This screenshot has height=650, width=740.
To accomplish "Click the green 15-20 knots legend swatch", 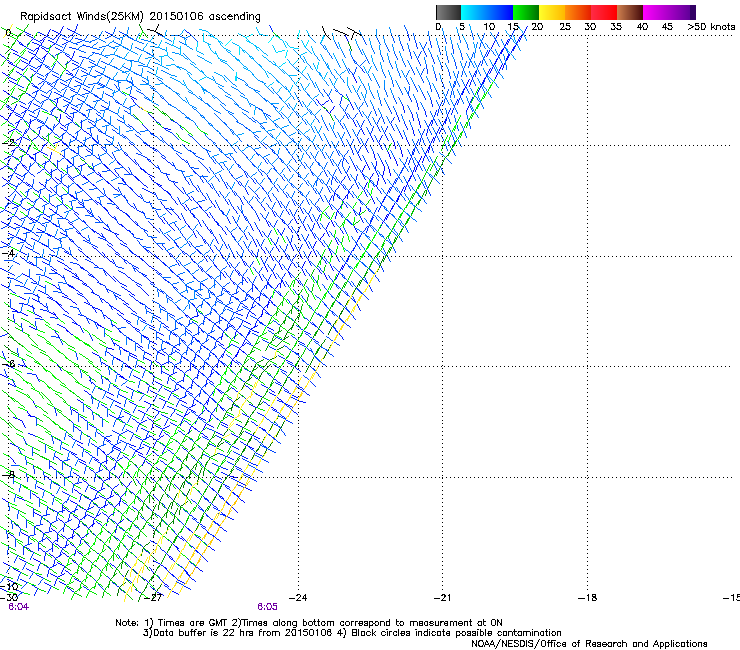I will coord(526,12).
